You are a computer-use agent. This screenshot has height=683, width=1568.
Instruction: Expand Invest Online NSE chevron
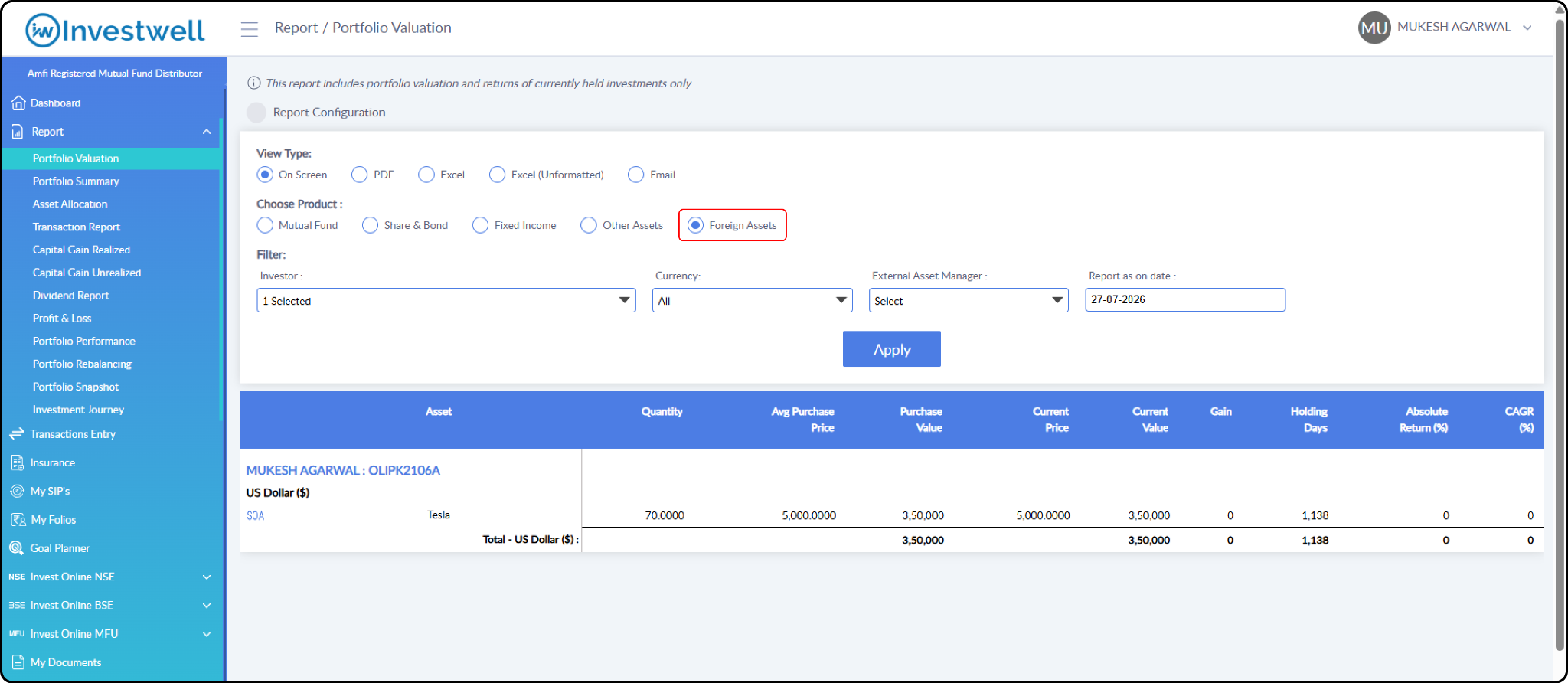[x=207, y=577]
